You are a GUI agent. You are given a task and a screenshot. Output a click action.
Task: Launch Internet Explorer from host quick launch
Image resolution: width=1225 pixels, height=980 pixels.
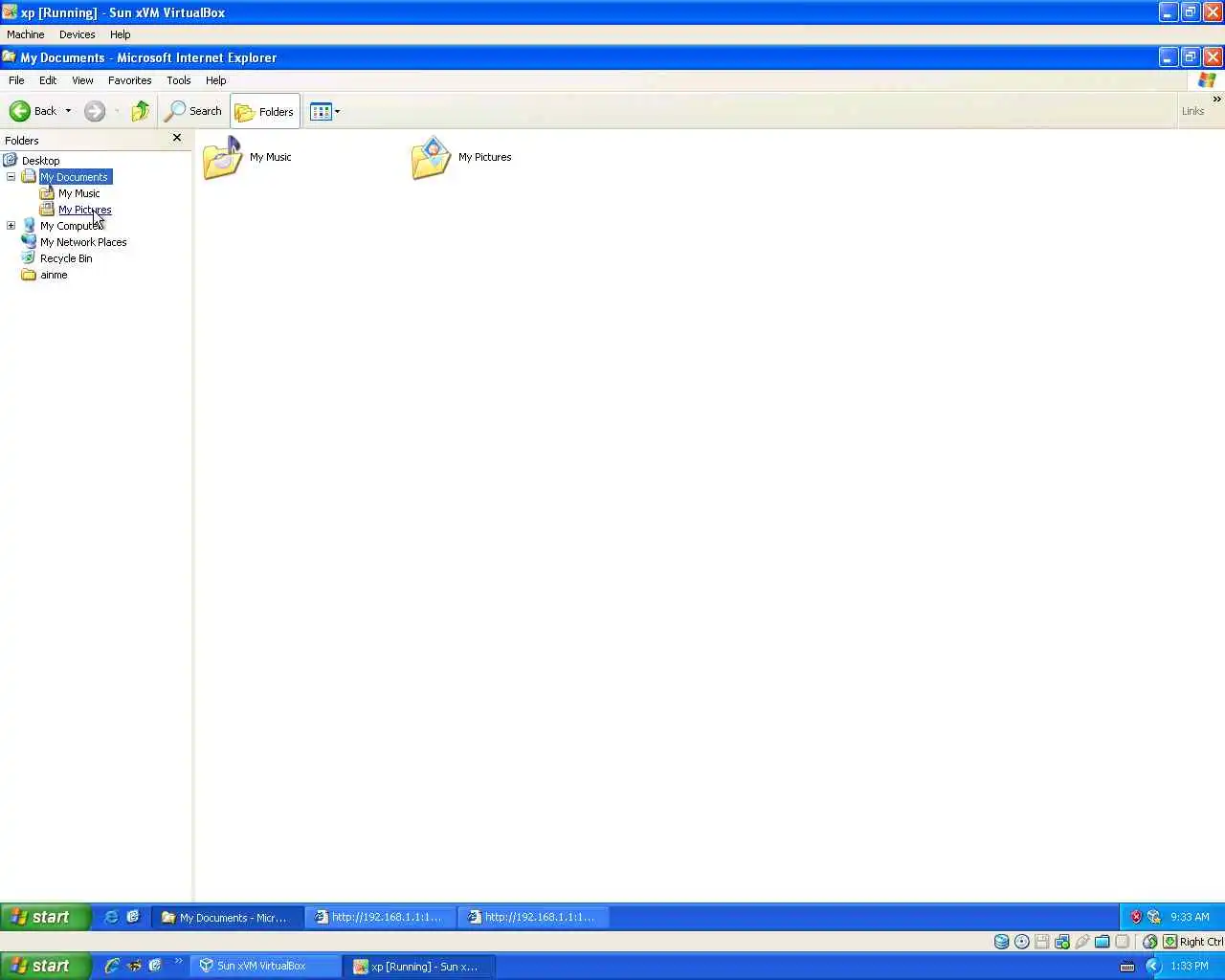click(112, 966)
